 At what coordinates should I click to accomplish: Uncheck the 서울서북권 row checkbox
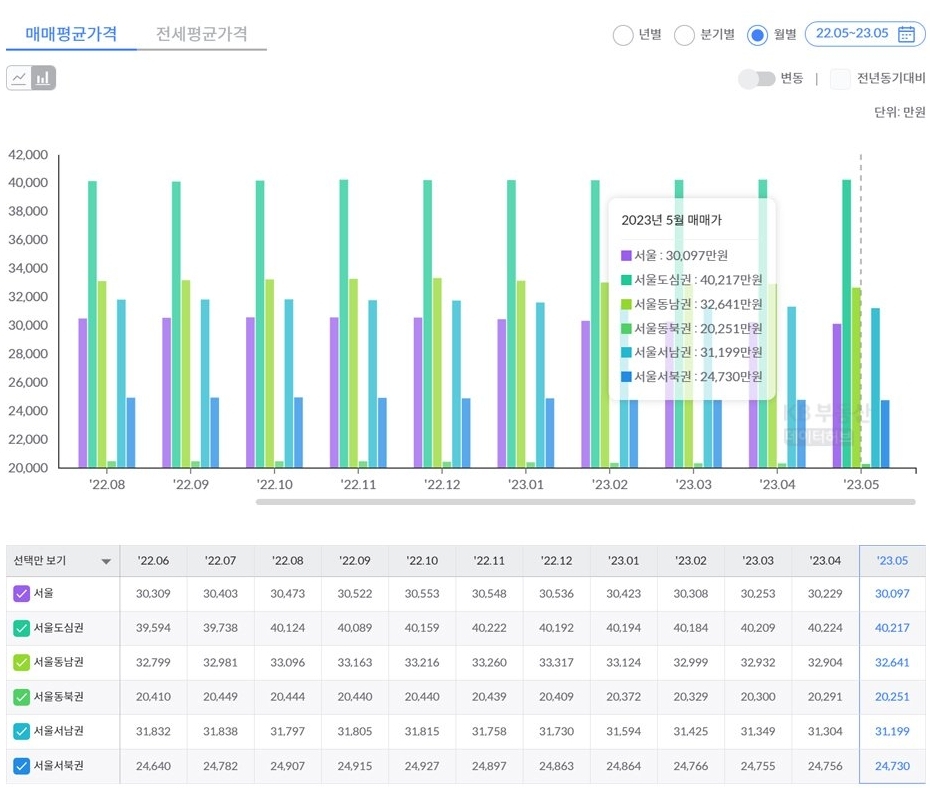click(x=21, y=765)
